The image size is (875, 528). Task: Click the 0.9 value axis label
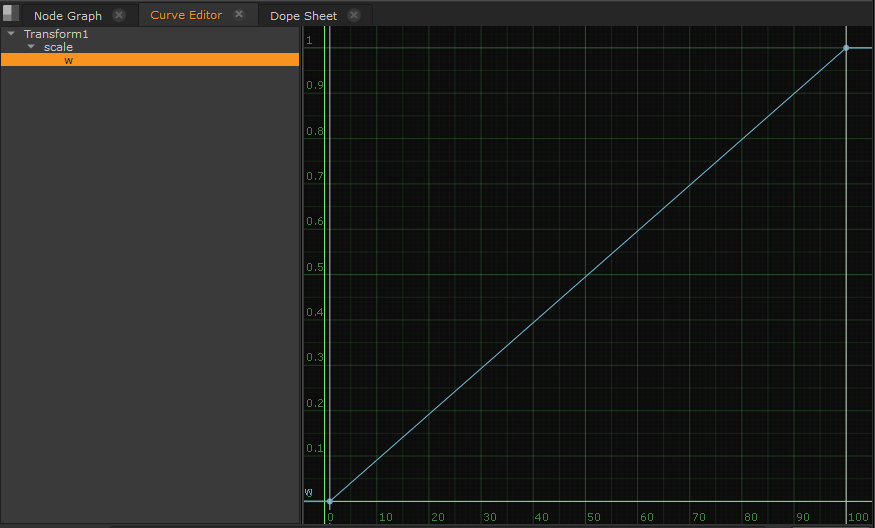315,85
